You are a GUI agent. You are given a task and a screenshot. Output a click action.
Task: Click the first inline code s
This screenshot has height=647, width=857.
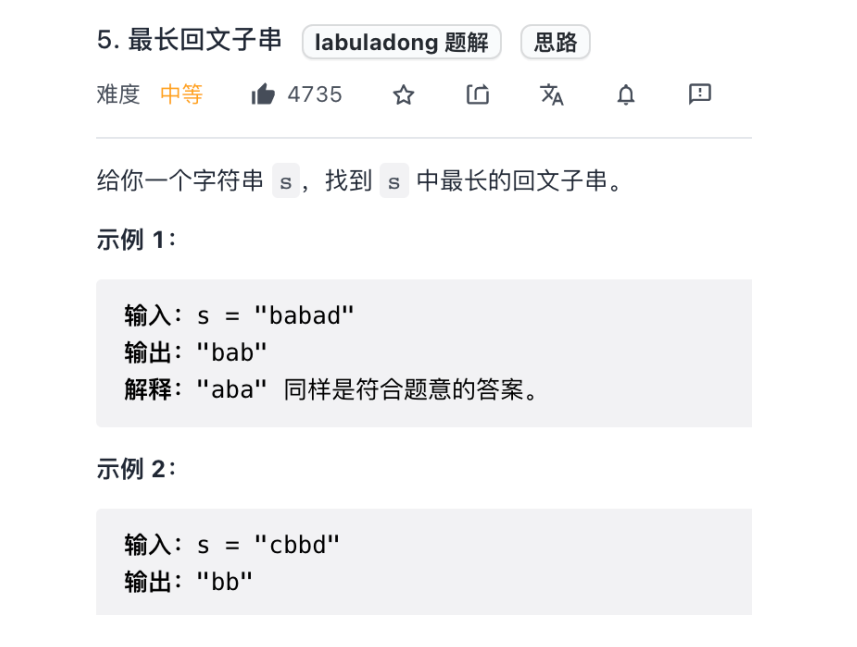(286, 181)
